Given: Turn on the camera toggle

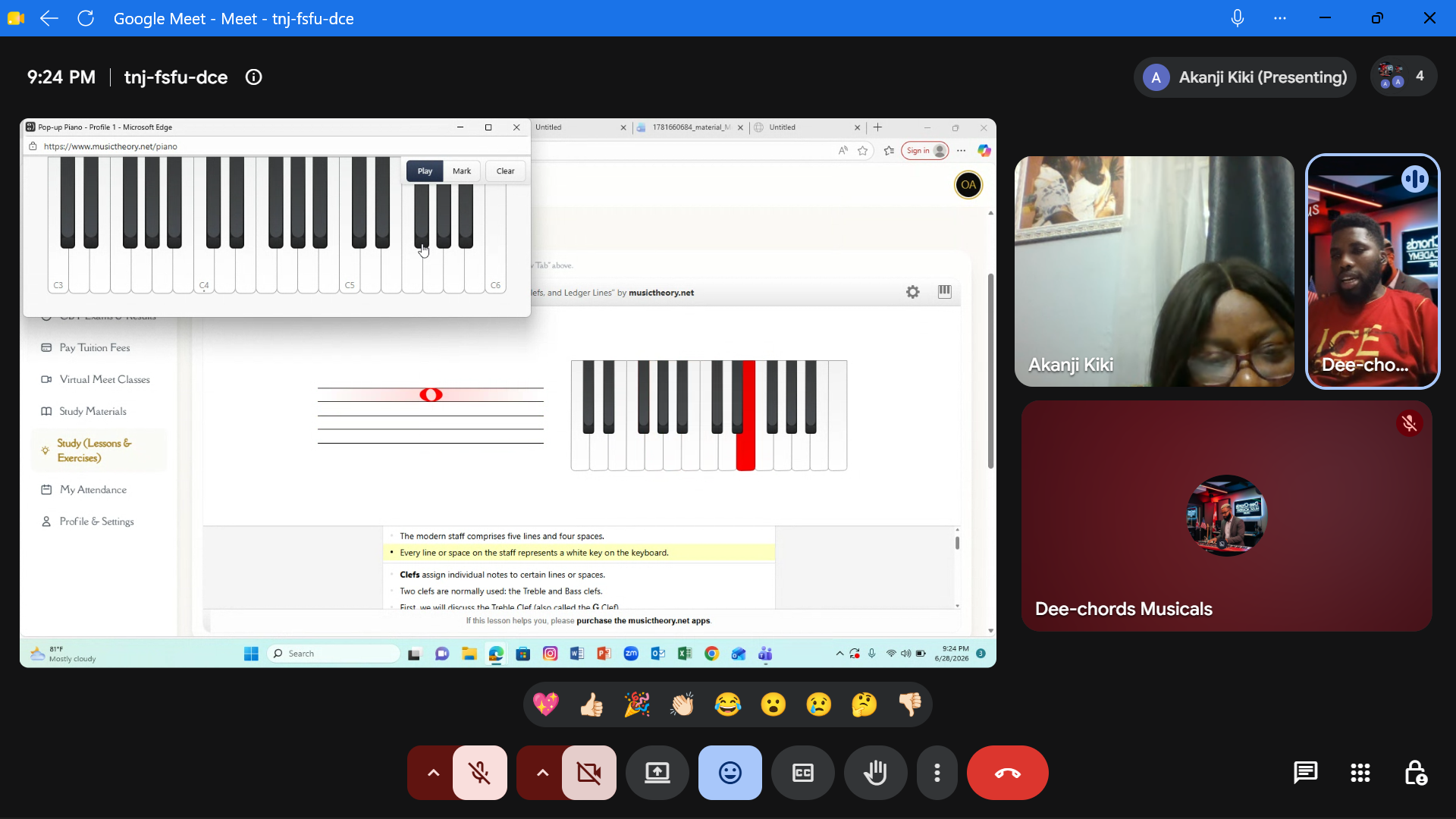Looking at the screenshot, I should click(589, 773).
